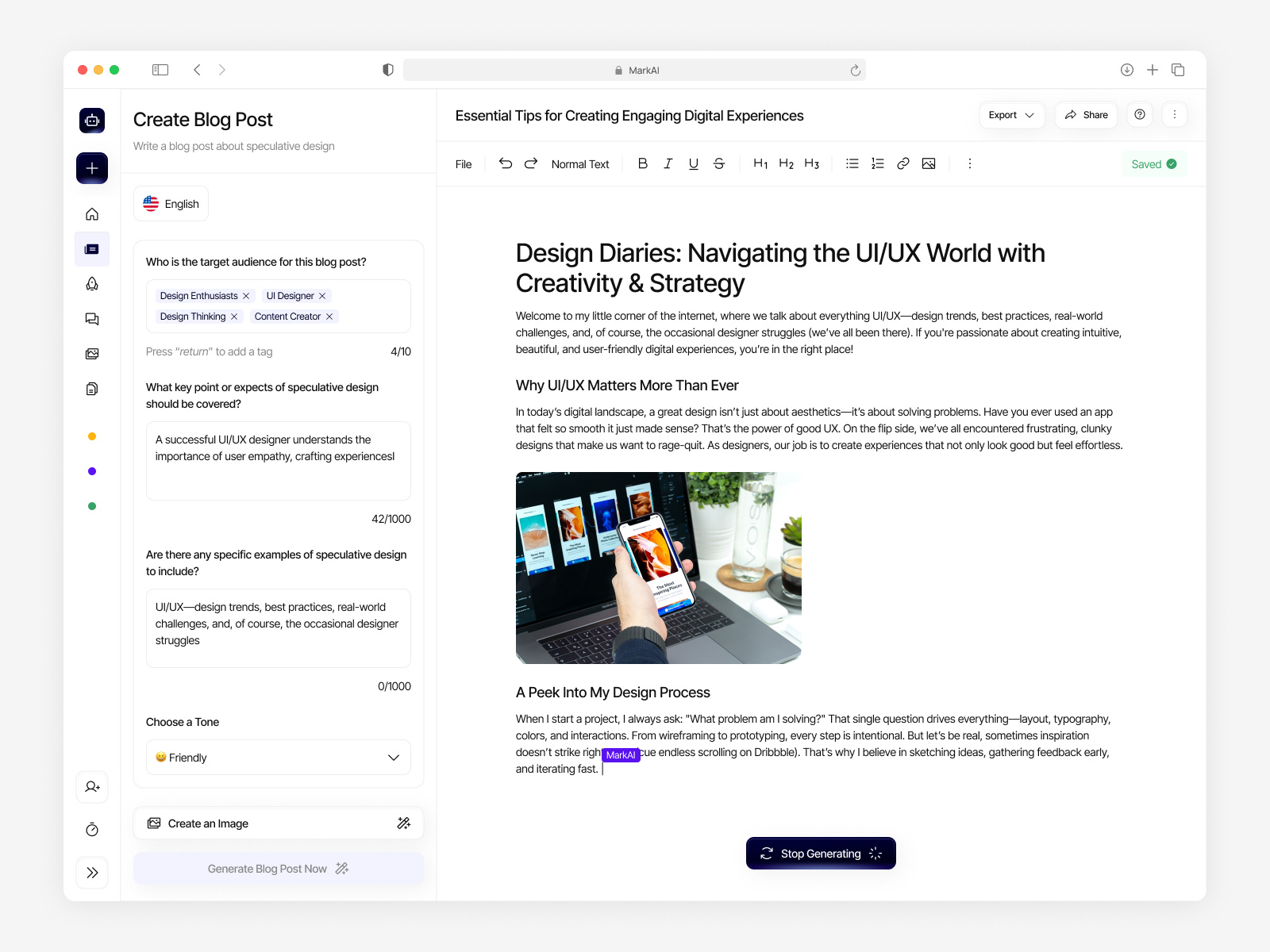Toggle italic text formatting
This screenshot has height=952, width=1270.
[x=668, y=163]
